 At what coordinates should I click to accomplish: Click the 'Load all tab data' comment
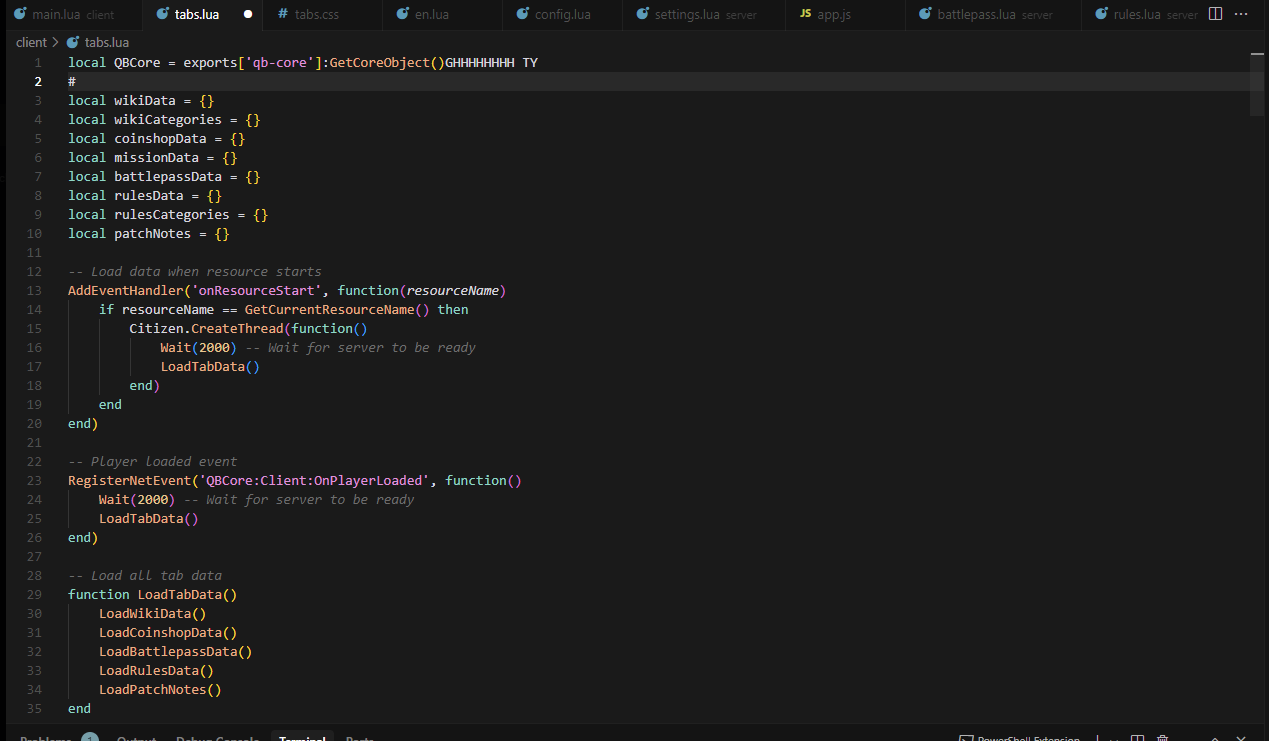pyautogui.click(x=145, y=575)
